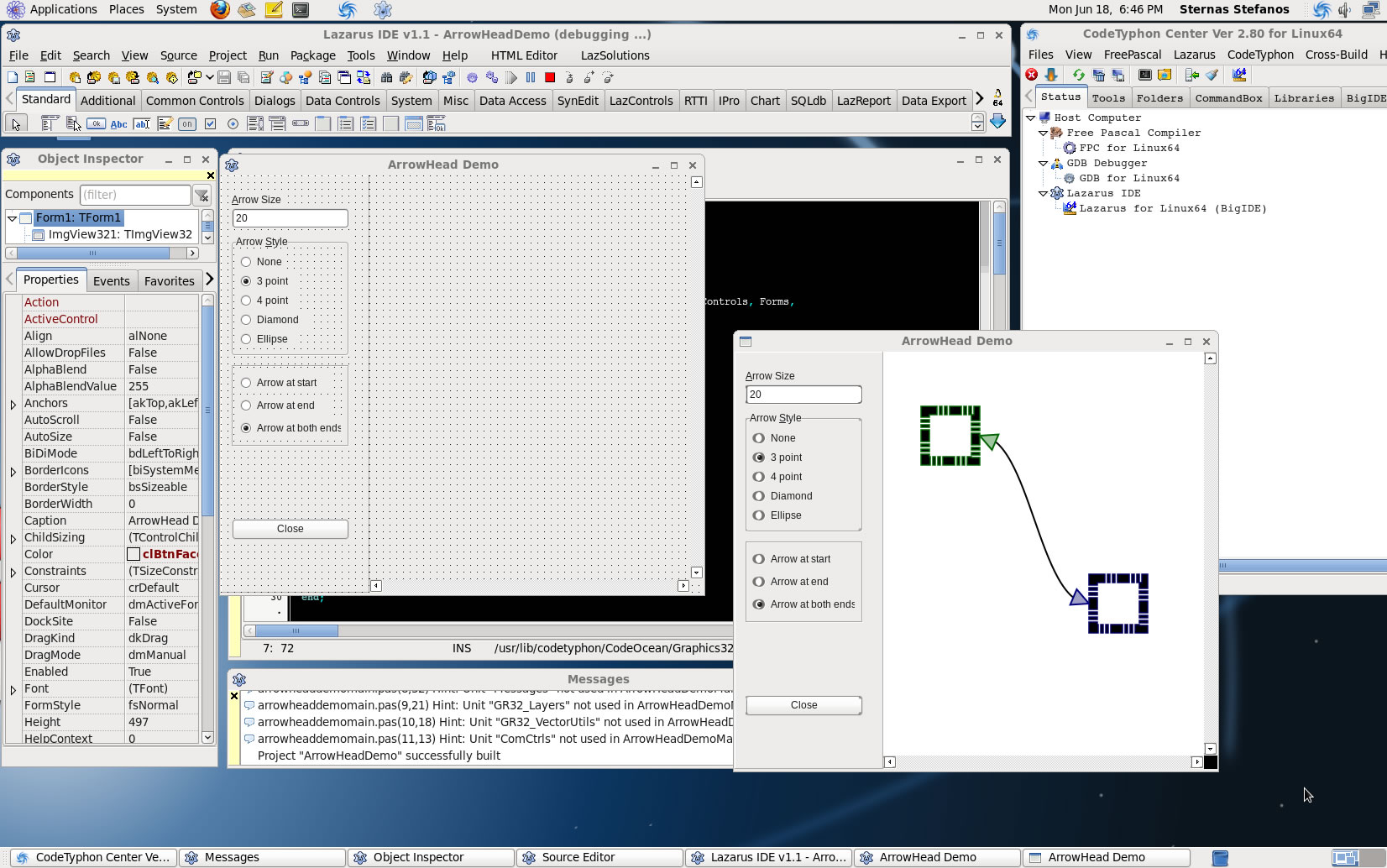Screen dimensions: 1387x868
Task: Select 'None' arrow style in running demo
Action: pos(759,438)
